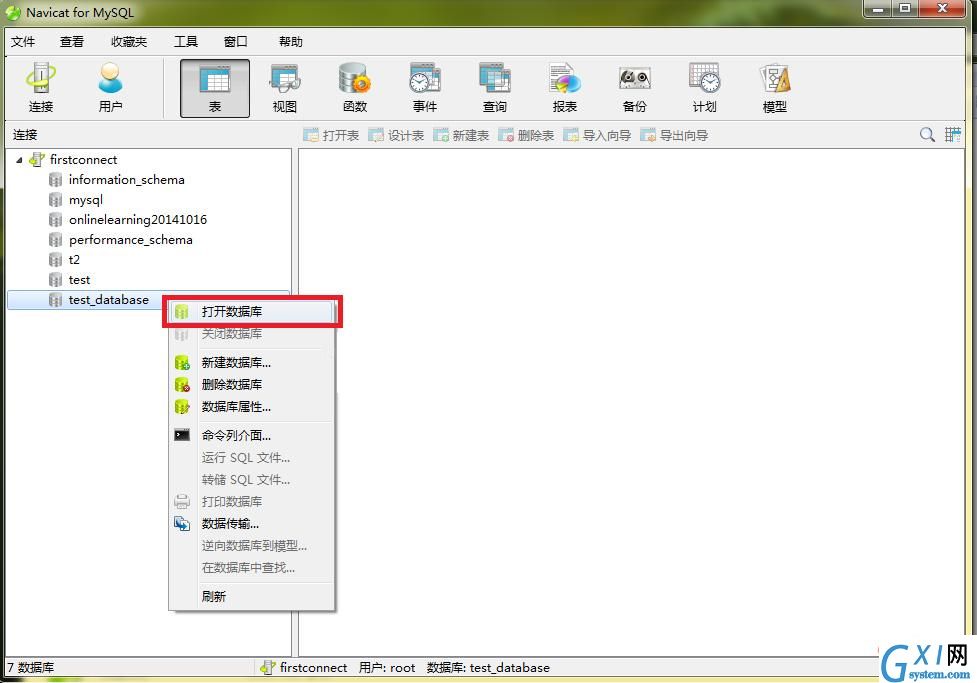Click the grid view mode icon
This screenshot has height=683, width=977.
(953, 135)
